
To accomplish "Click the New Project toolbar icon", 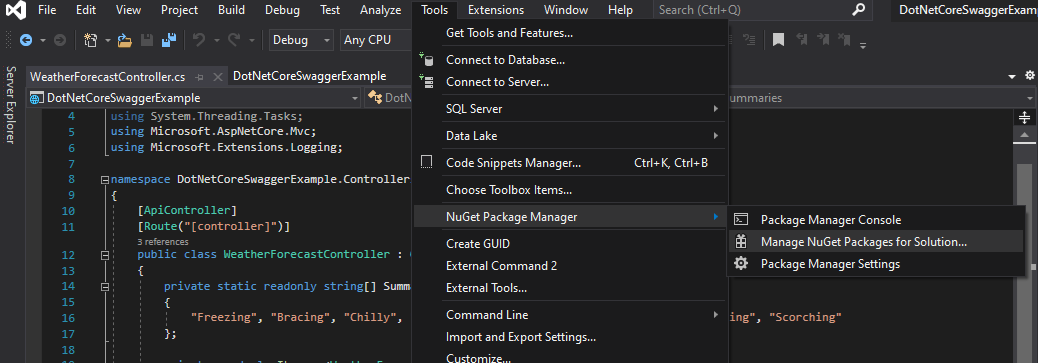I will tap(91, 40).
